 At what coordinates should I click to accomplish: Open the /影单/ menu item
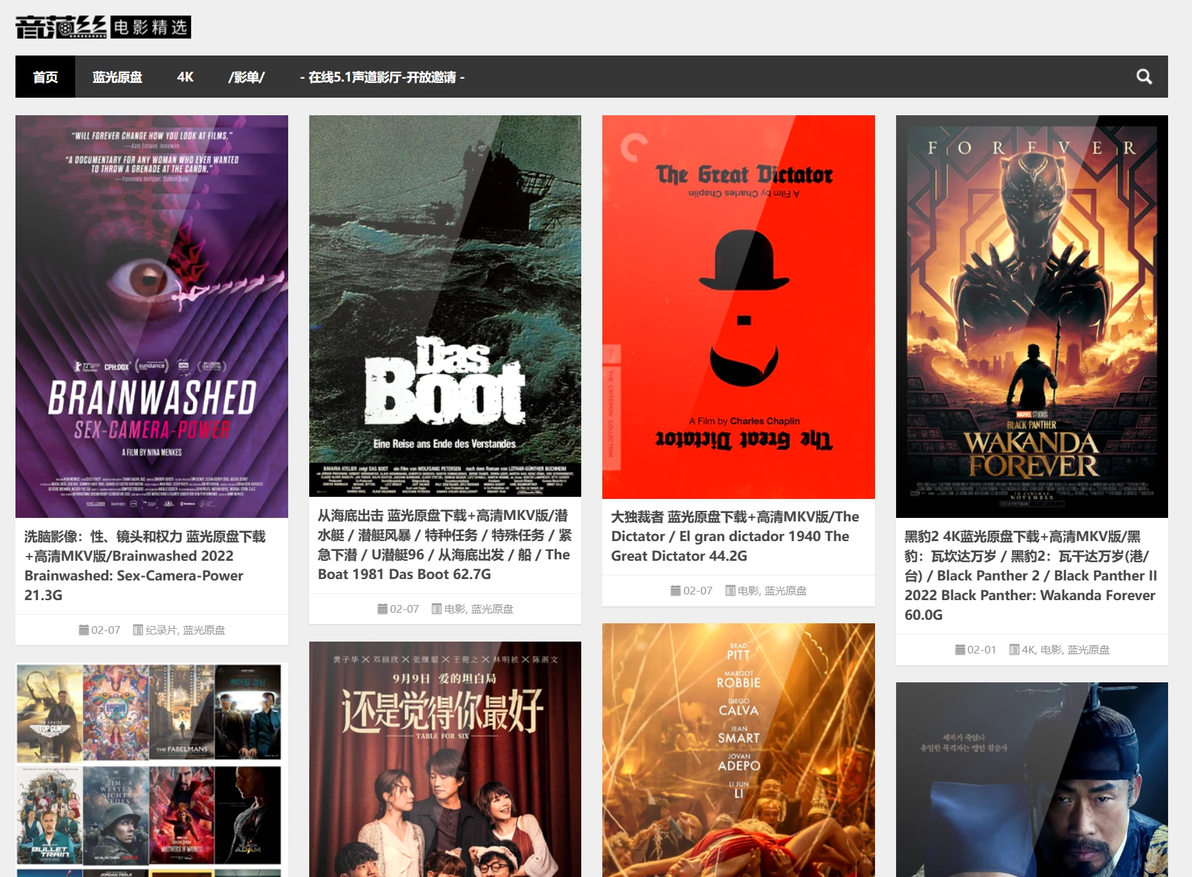coord(246,77)
